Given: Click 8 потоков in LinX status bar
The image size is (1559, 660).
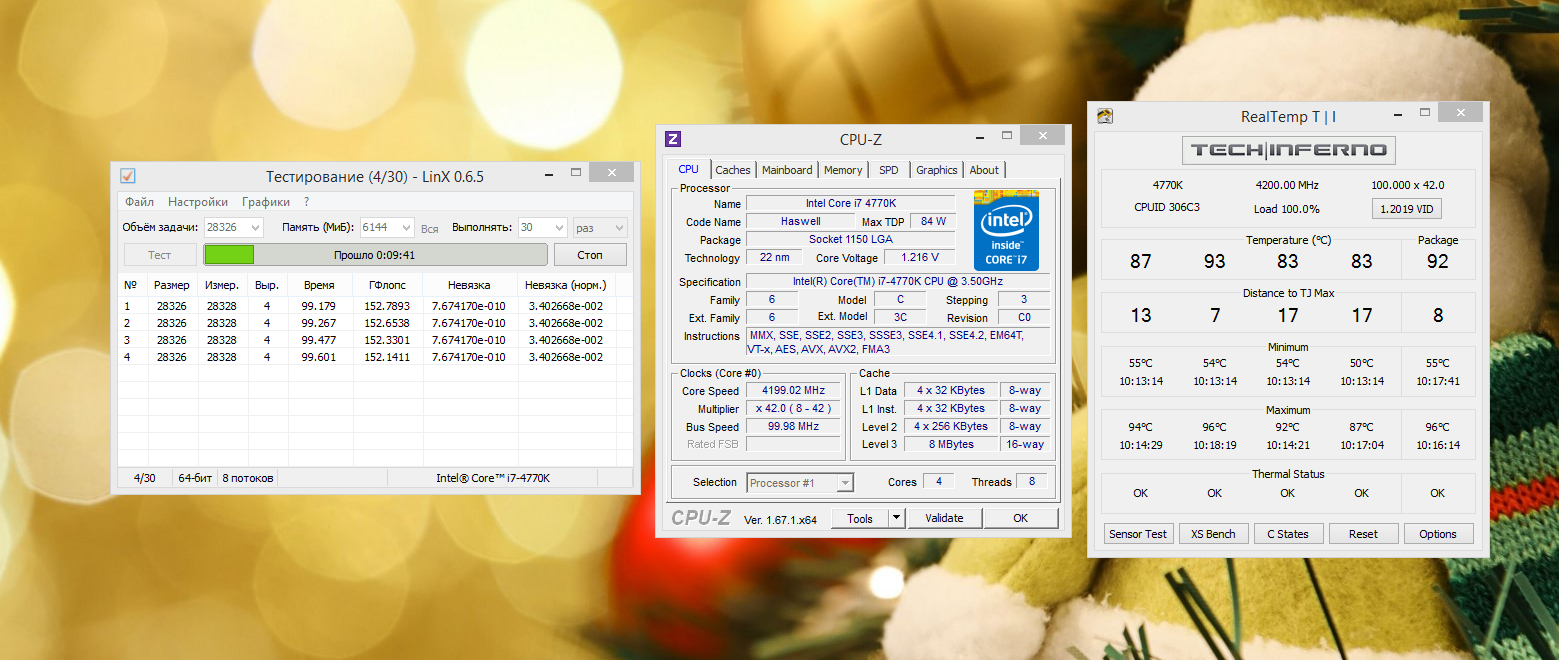Looking at the screenshot, I should point(247,478).
